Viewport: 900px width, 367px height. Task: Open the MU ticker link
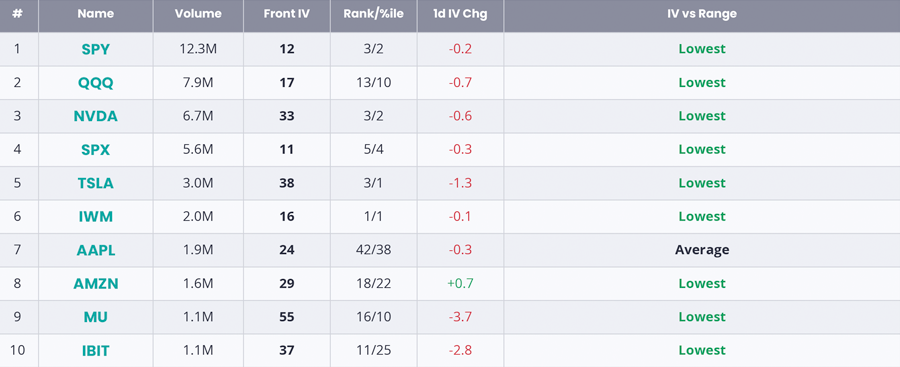95,317
